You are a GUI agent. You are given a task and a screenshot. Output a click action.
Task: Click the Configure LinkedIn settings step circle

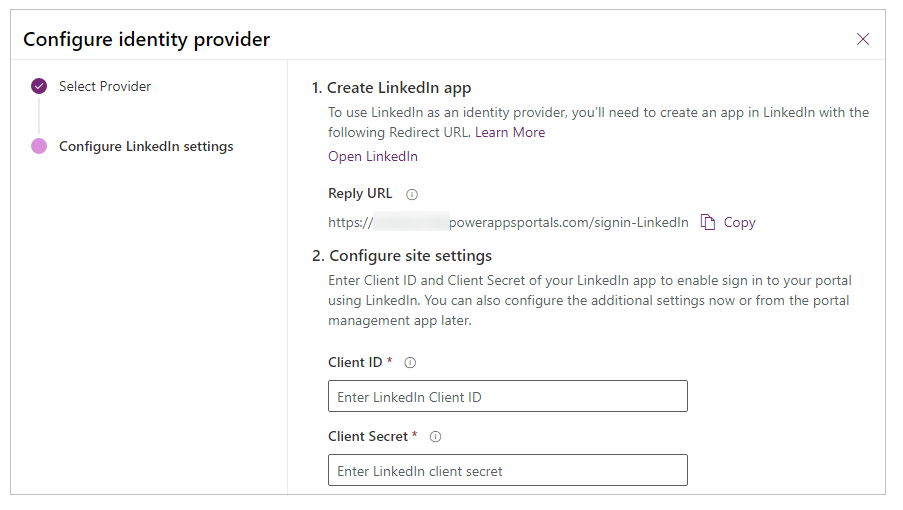pos(39,146)
